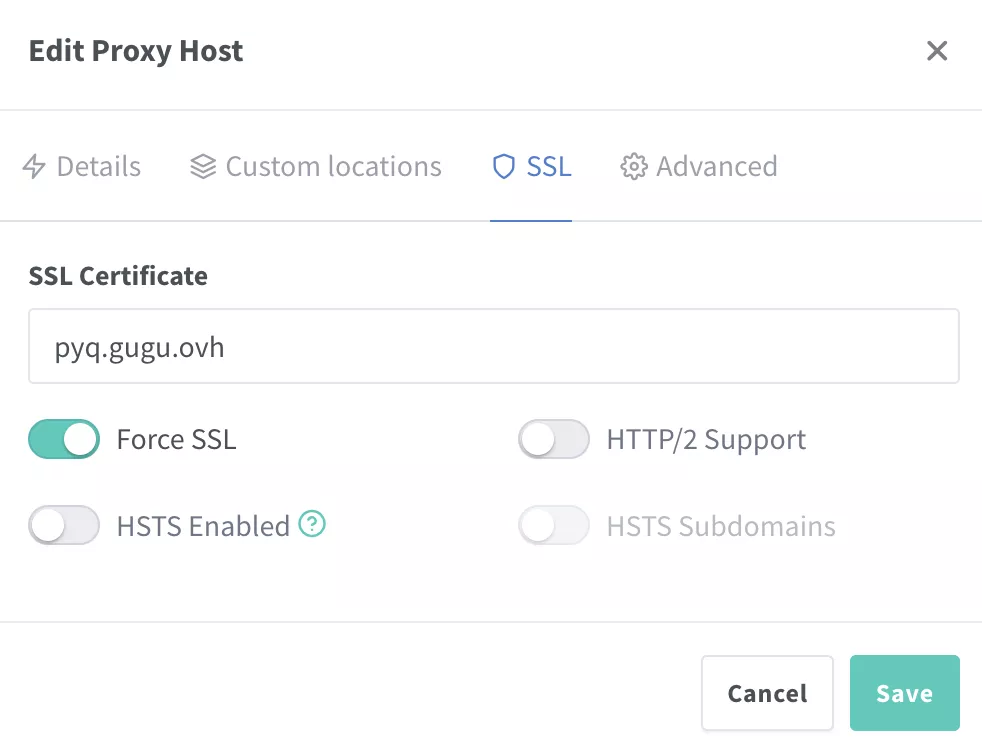Click the stacked layers icon for Custom locations
The height and width of the screenshot is (750, 982).
click(x=203, y=166)
